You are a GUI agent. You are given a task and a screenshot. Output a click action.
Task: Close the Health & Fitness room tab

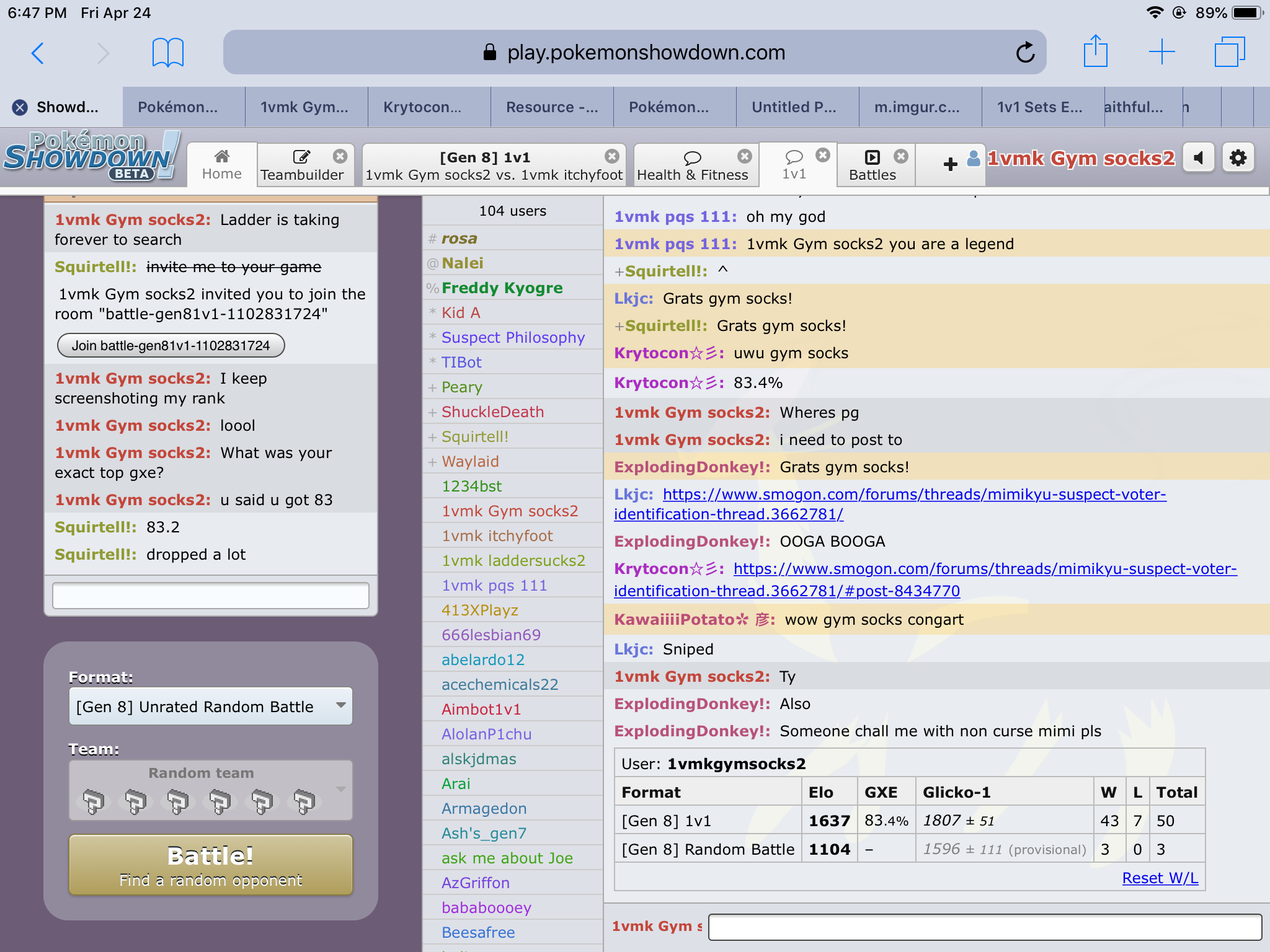pos(744,156)
